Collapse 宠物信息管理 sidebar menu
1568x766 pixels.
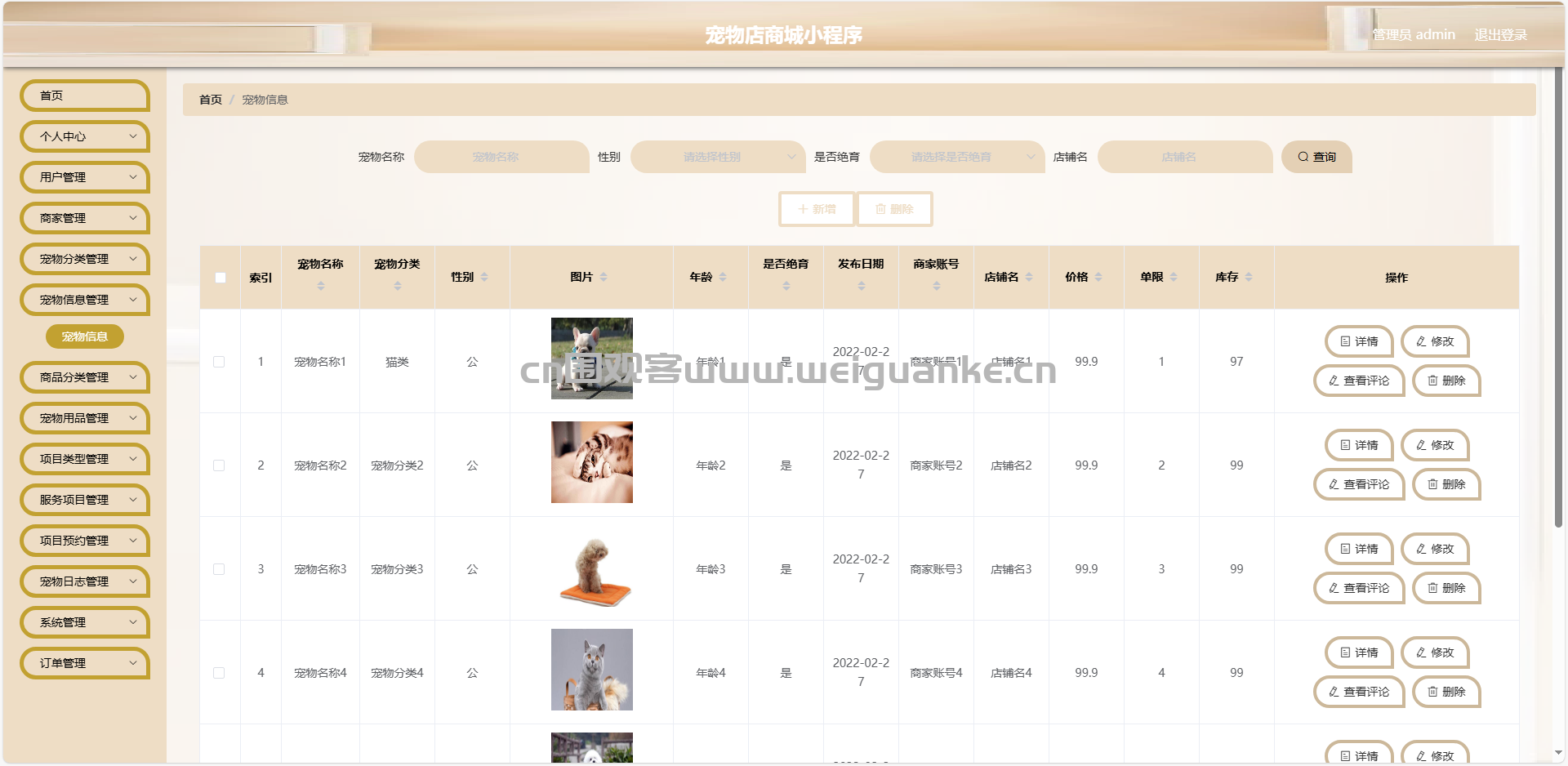pos(85,300)
